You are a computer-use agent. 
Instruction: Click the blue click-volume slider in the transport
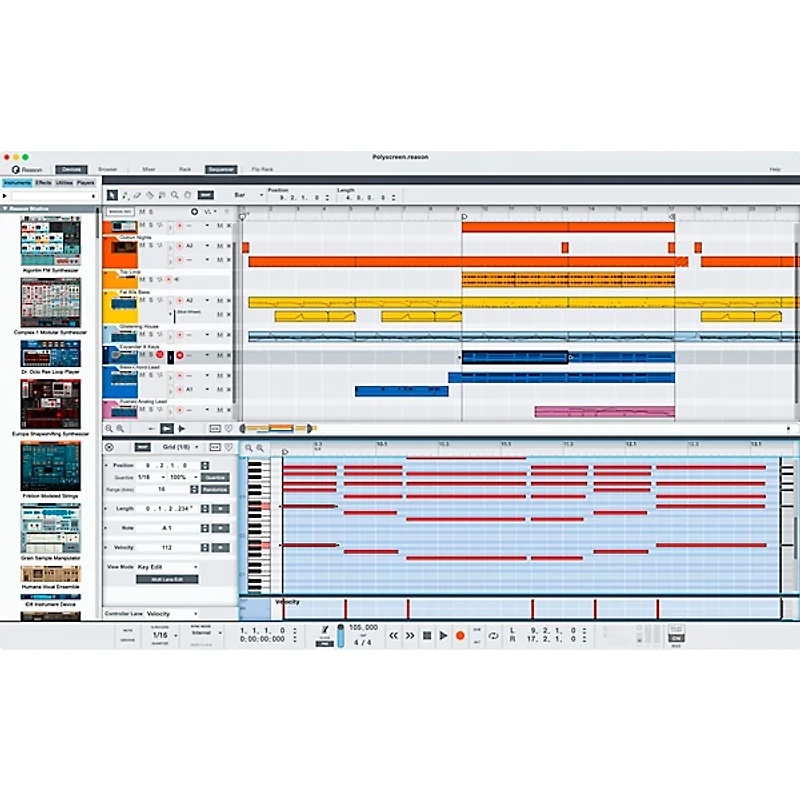341,636
